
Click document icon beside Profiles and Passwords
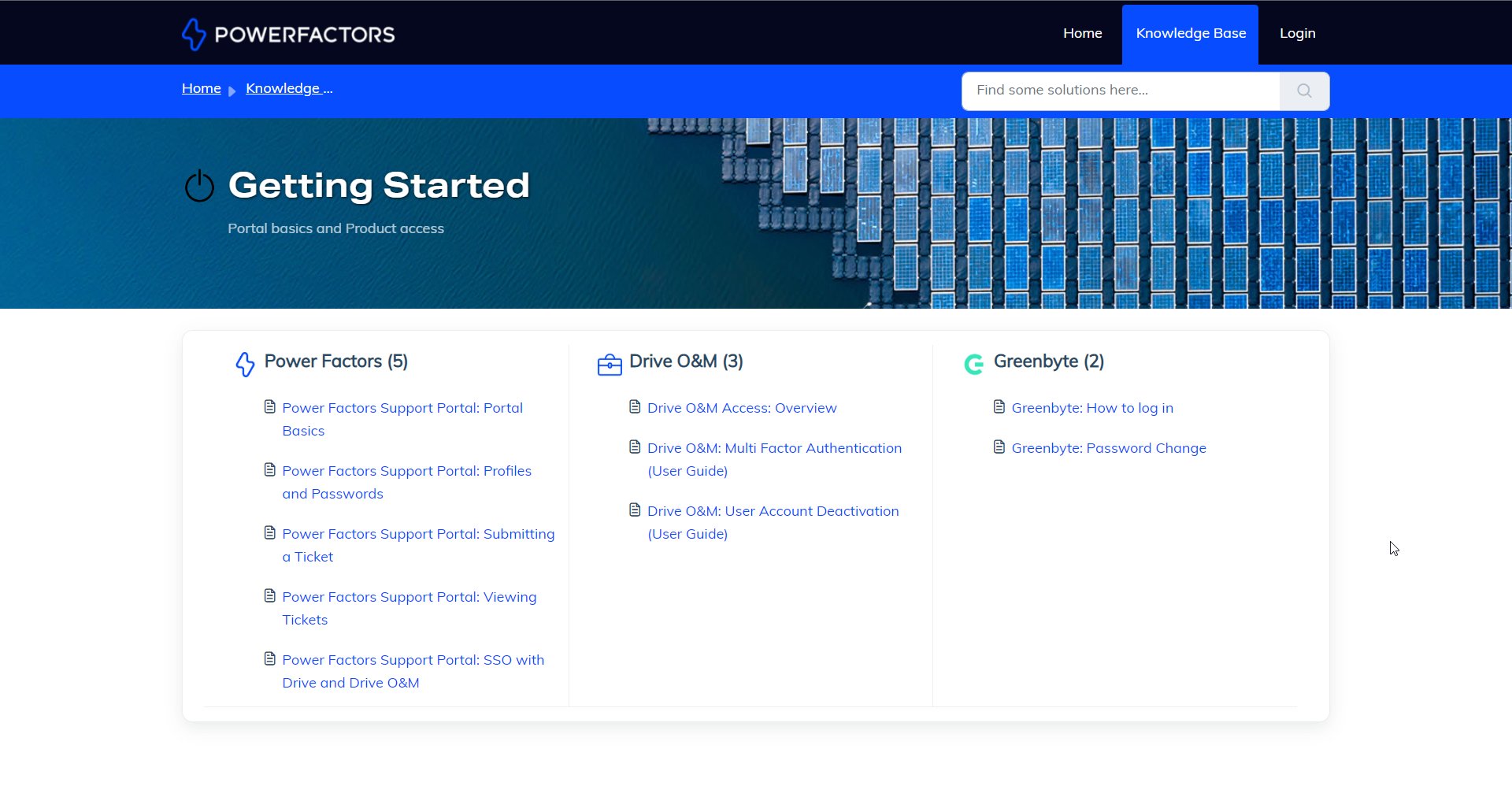click(270, 470)
